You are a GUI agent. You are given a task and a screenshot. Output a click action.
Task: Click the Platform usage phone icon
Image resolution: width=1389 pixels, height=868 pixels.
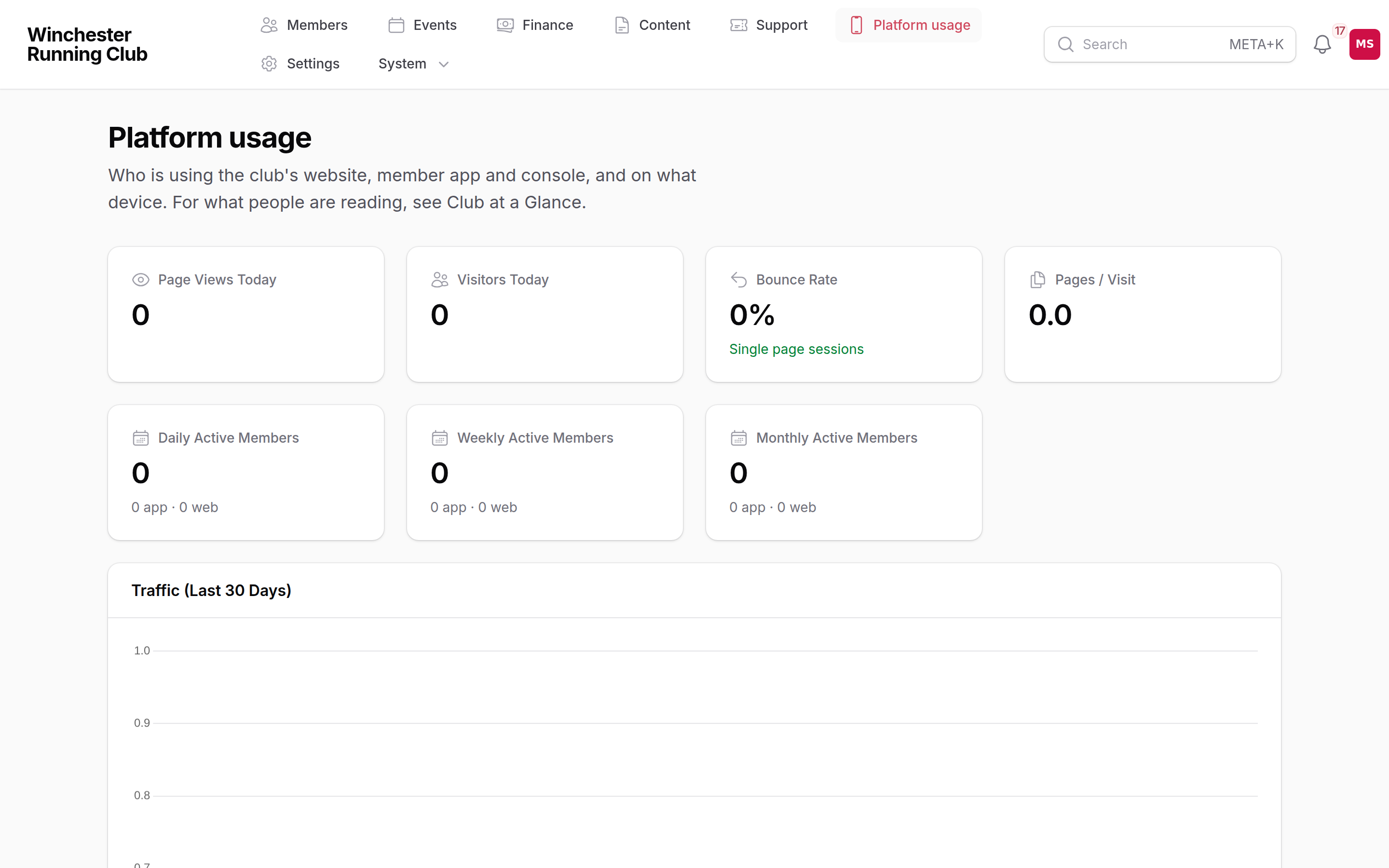point(857,25)
